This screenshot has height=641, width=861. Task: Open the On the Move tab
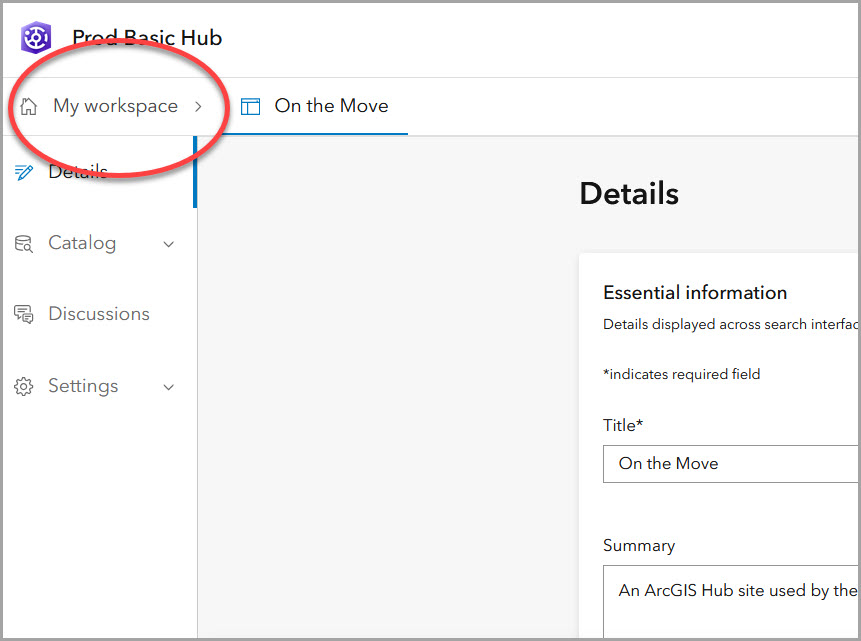331,106
